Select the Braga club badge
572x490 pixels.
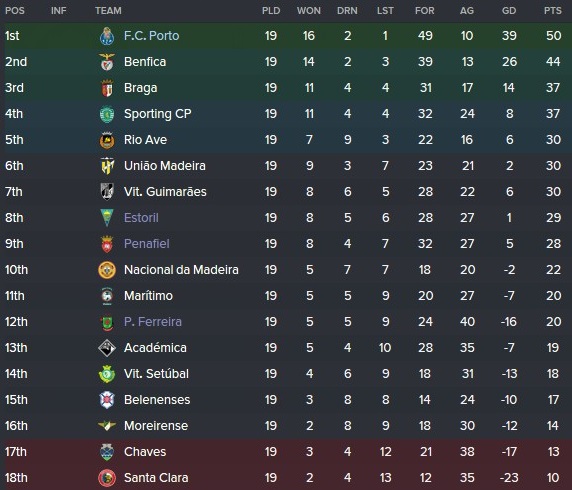107,88
